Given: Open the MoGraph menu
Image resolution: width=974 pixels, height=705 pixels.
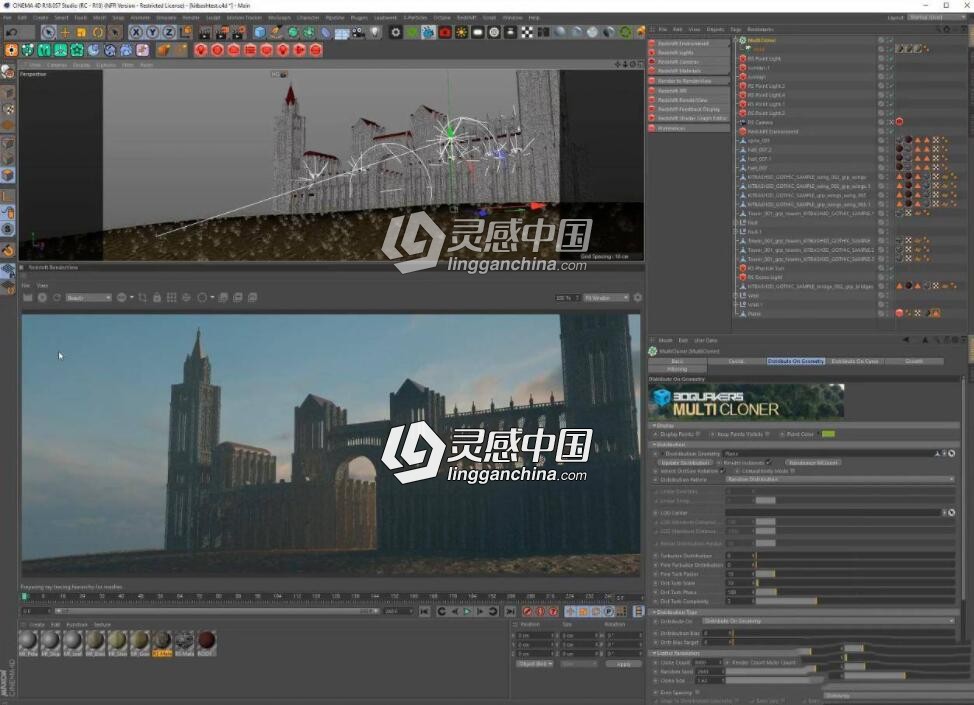Looking at the screenshot, I should pyautogui.click(x=279, y=17).
